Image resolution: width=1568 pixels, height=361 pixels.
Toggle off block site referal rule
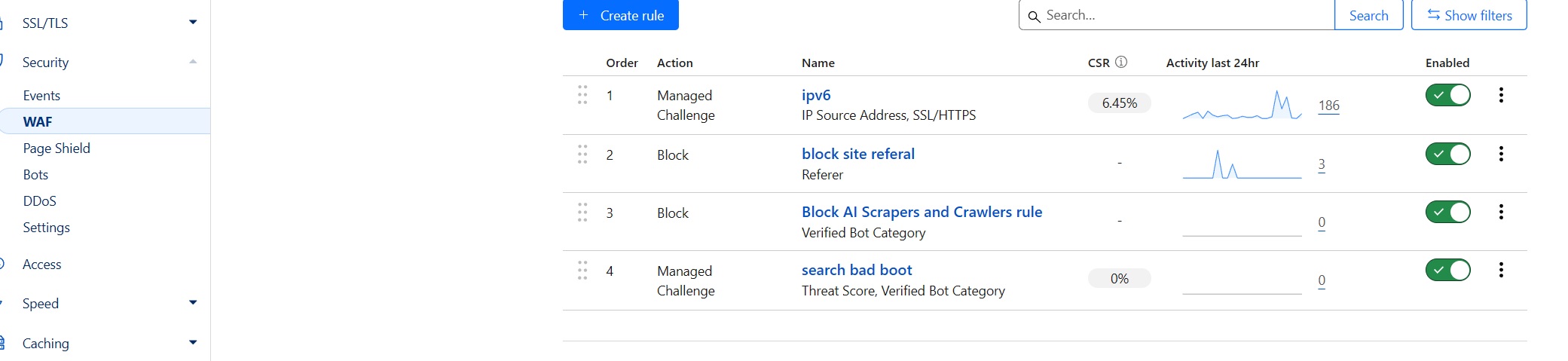pyautogui.click(x=1447, y=154)
